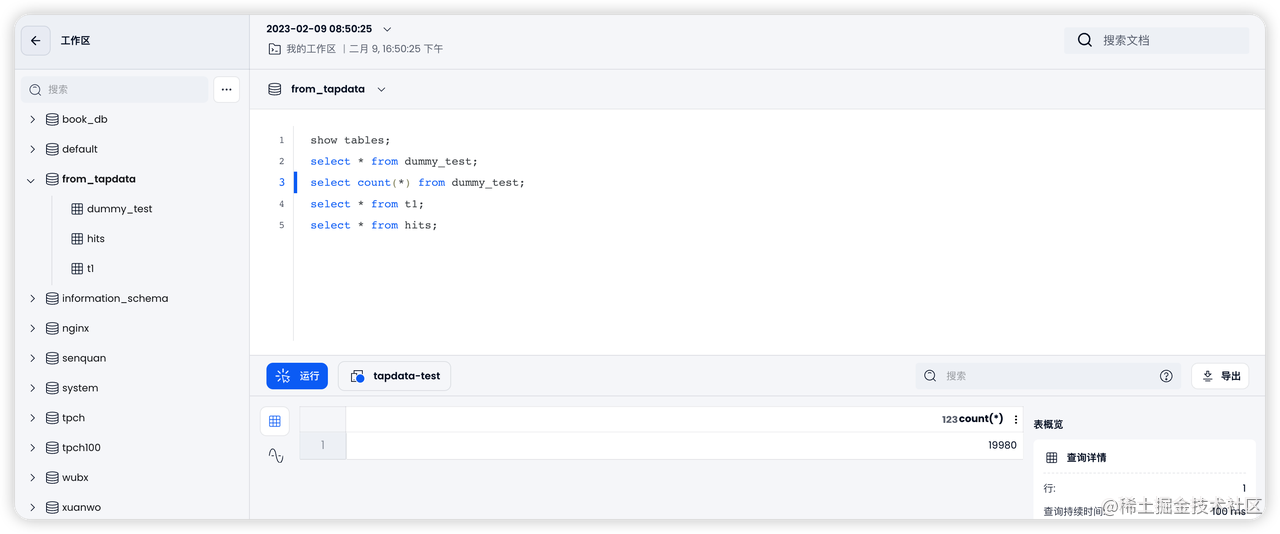Expand the book_db database

(32, 119)
